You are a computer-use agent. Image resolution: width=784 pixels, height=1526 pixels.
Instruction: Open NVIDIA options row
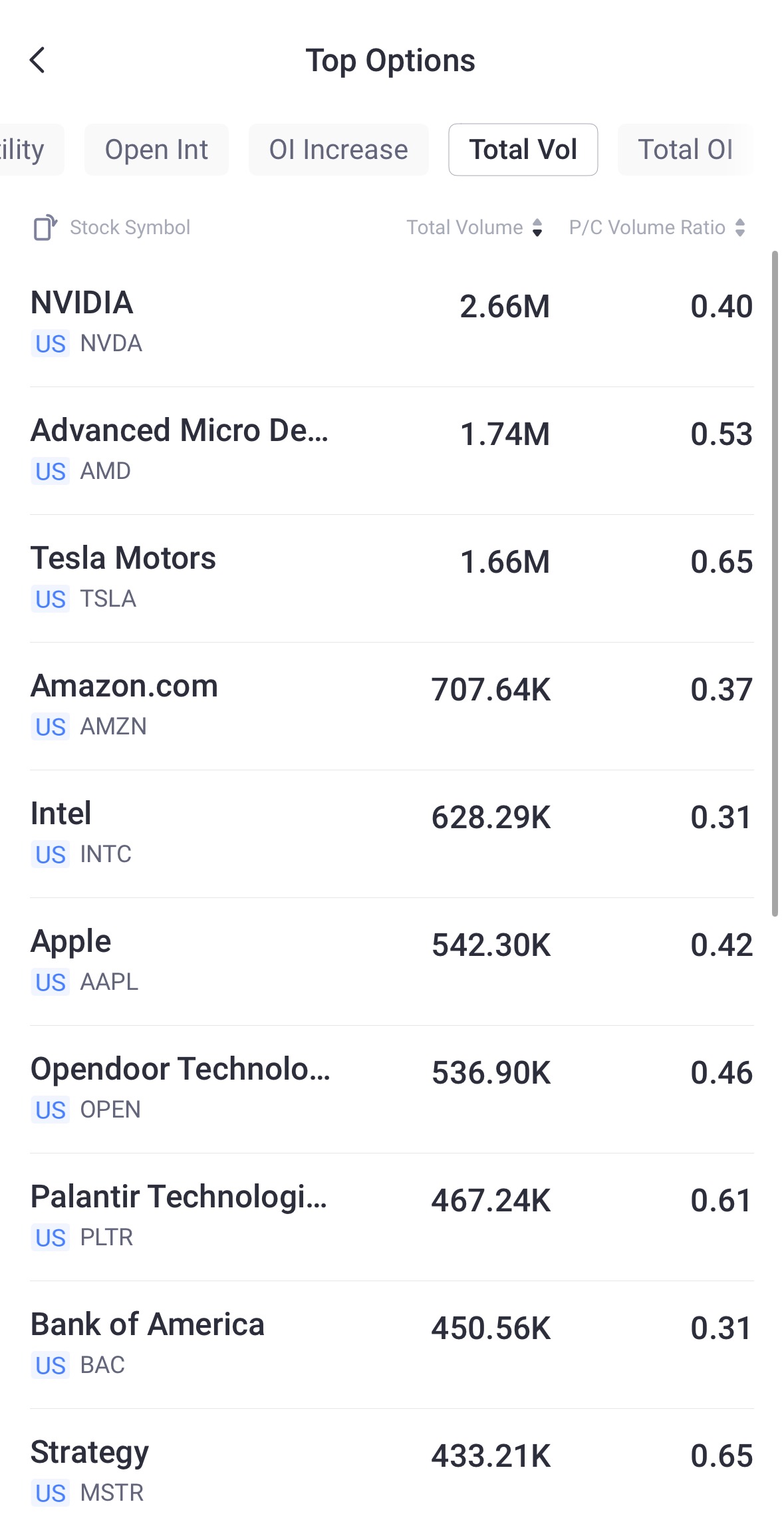pos(392,322)
